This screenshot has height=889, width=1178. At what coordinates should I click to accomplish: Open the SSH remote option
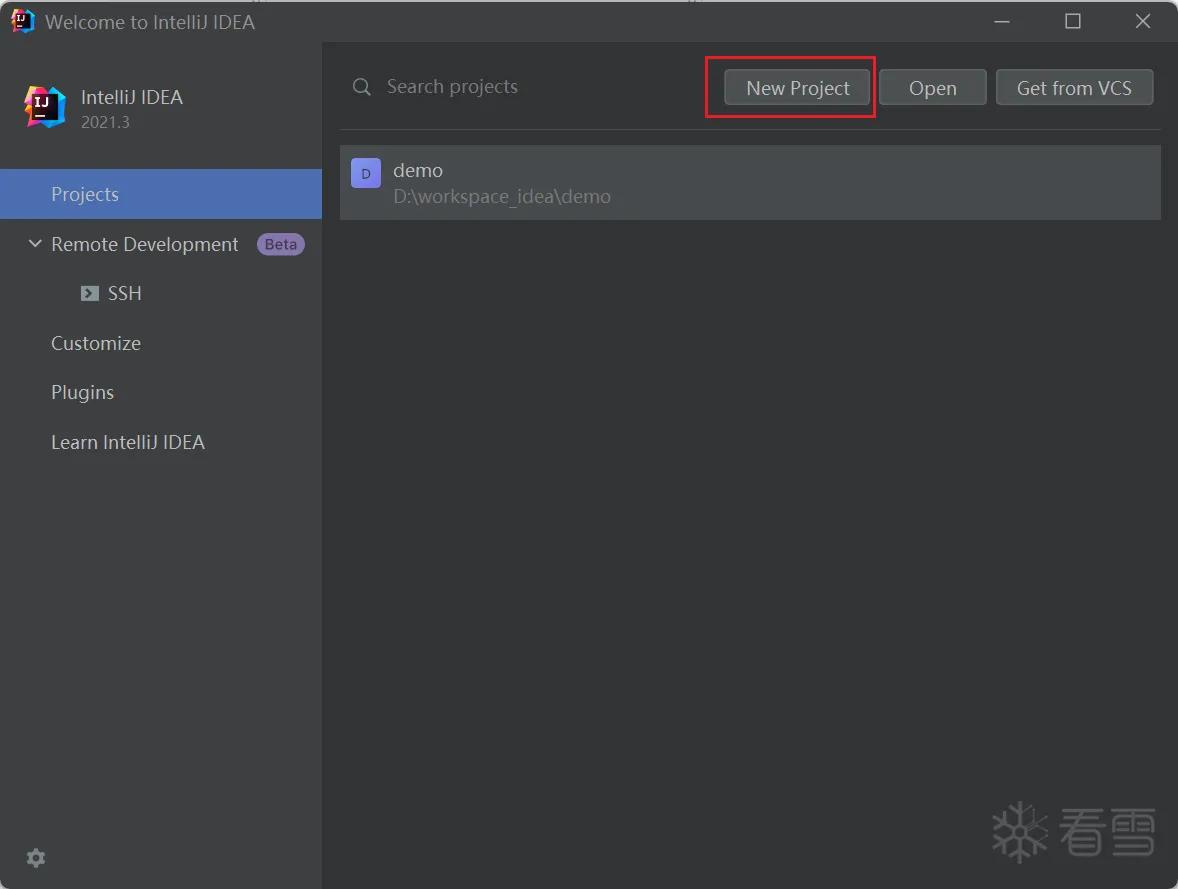tap(125, 293)
